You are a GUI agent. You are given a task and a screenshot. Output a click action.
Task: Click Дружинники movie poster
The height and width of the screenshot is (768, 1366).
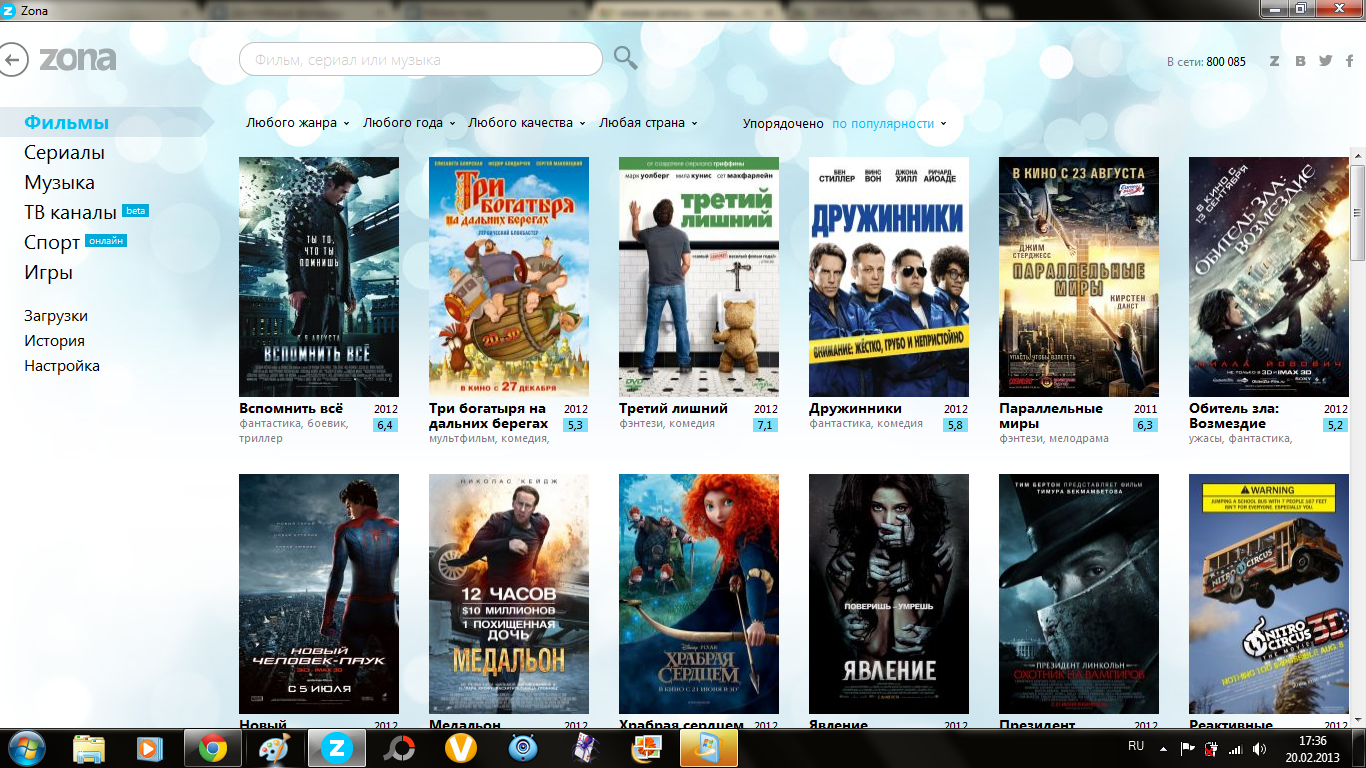[889, 277]
